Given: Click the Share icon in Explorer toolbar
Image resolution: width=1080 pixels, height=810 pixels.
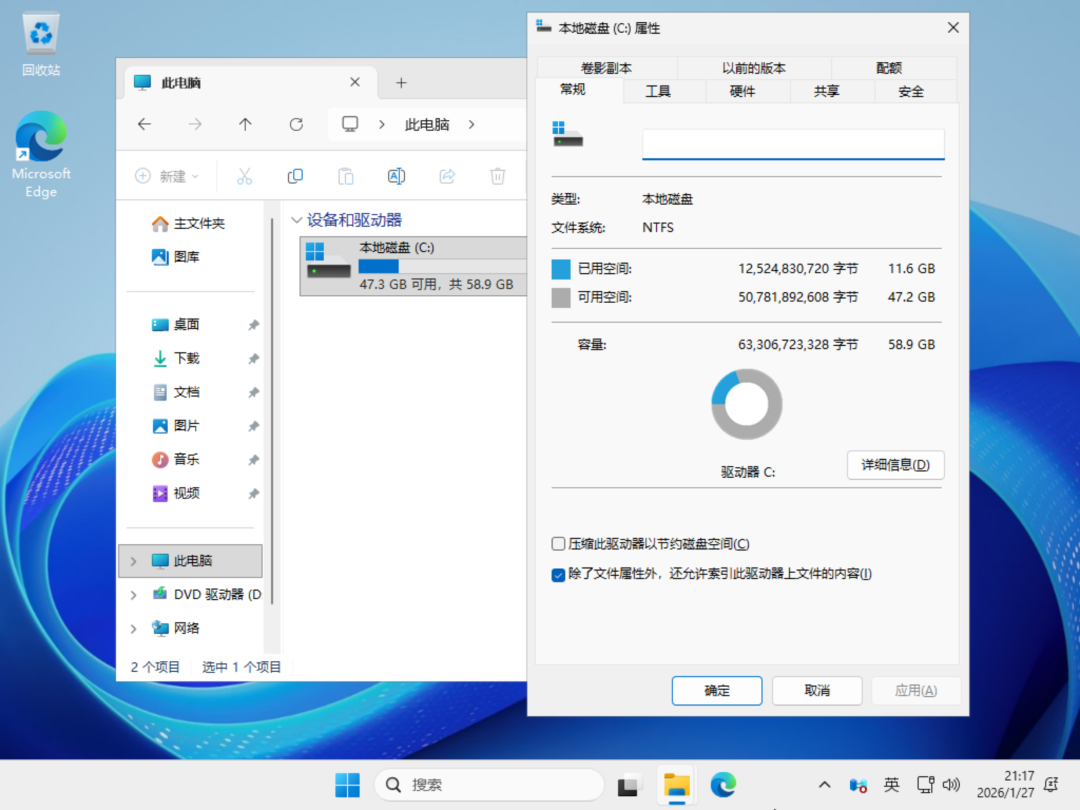Looking at the screenshot, I should 447,176.
